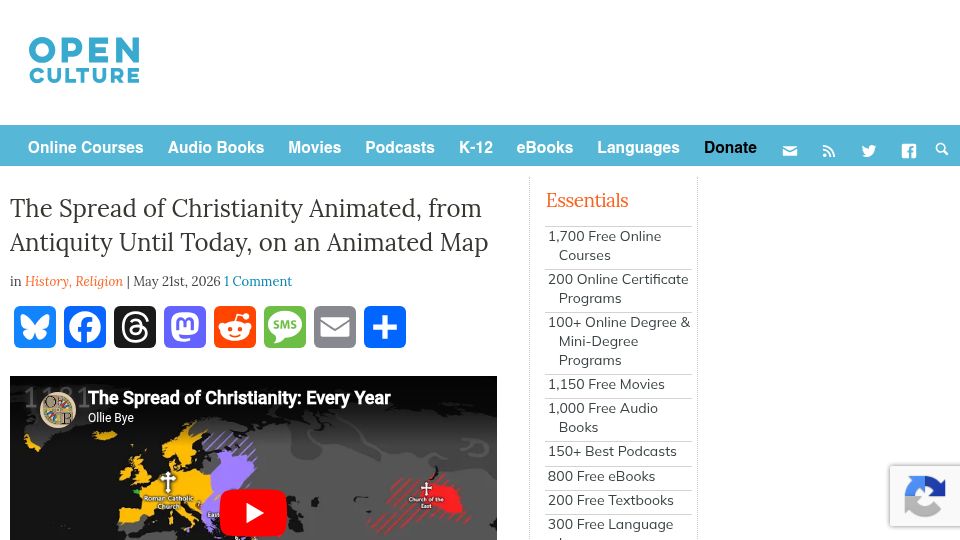
Task: Share article on Facebook
Action: tap(85, 327)
